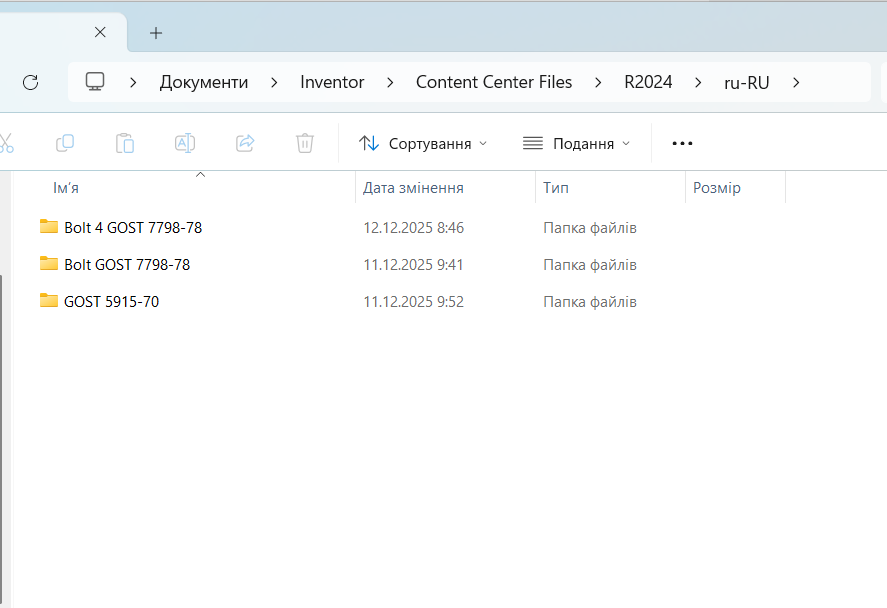
Task: Navigate to Документи in the breadcrumb
Action: pyautogui.click(x=204, y=83)
